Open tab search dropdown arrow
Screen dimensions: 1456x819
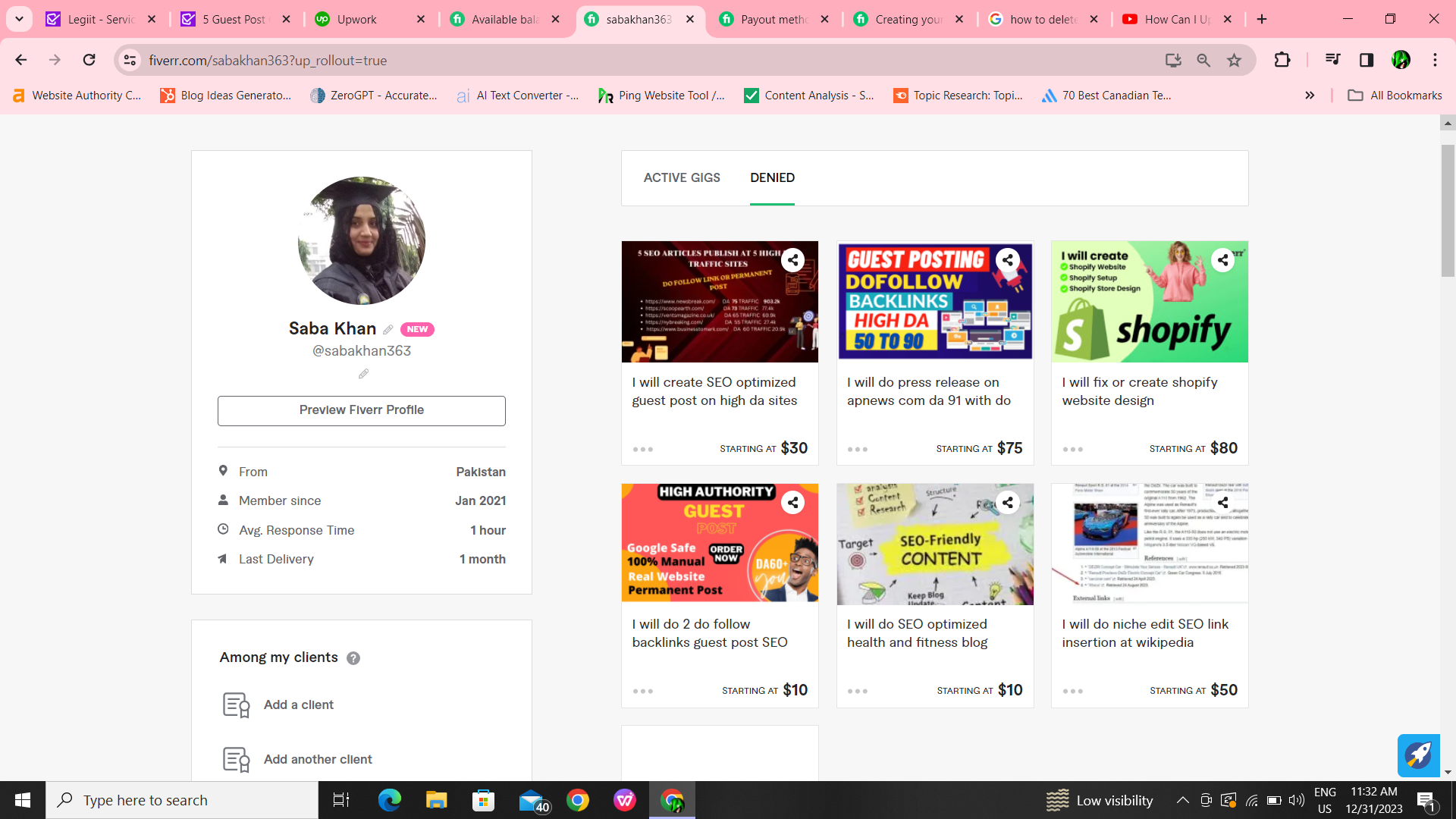coord(19,19)
